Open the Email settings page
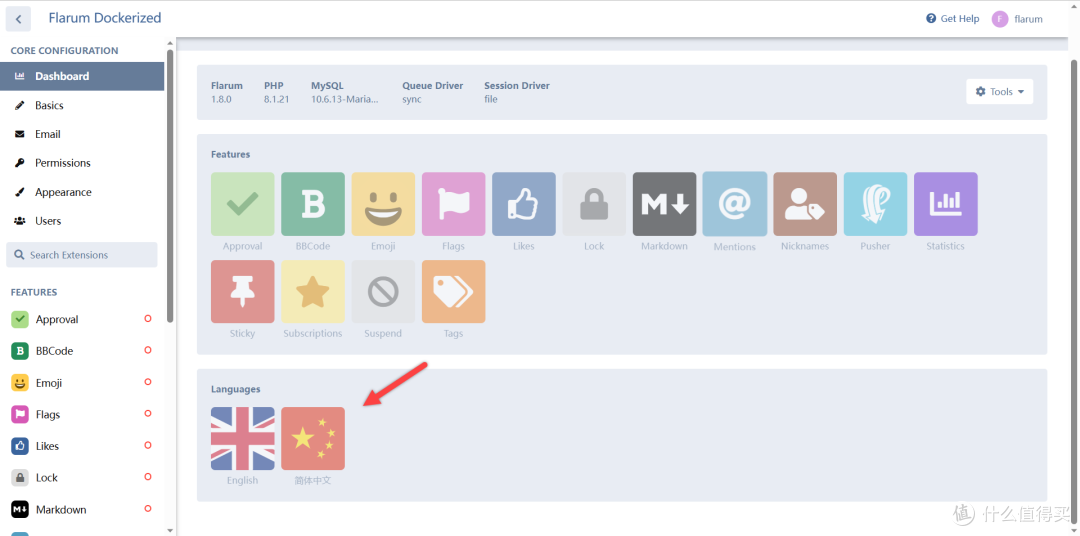1080x536 pixels. pos(82,134)
